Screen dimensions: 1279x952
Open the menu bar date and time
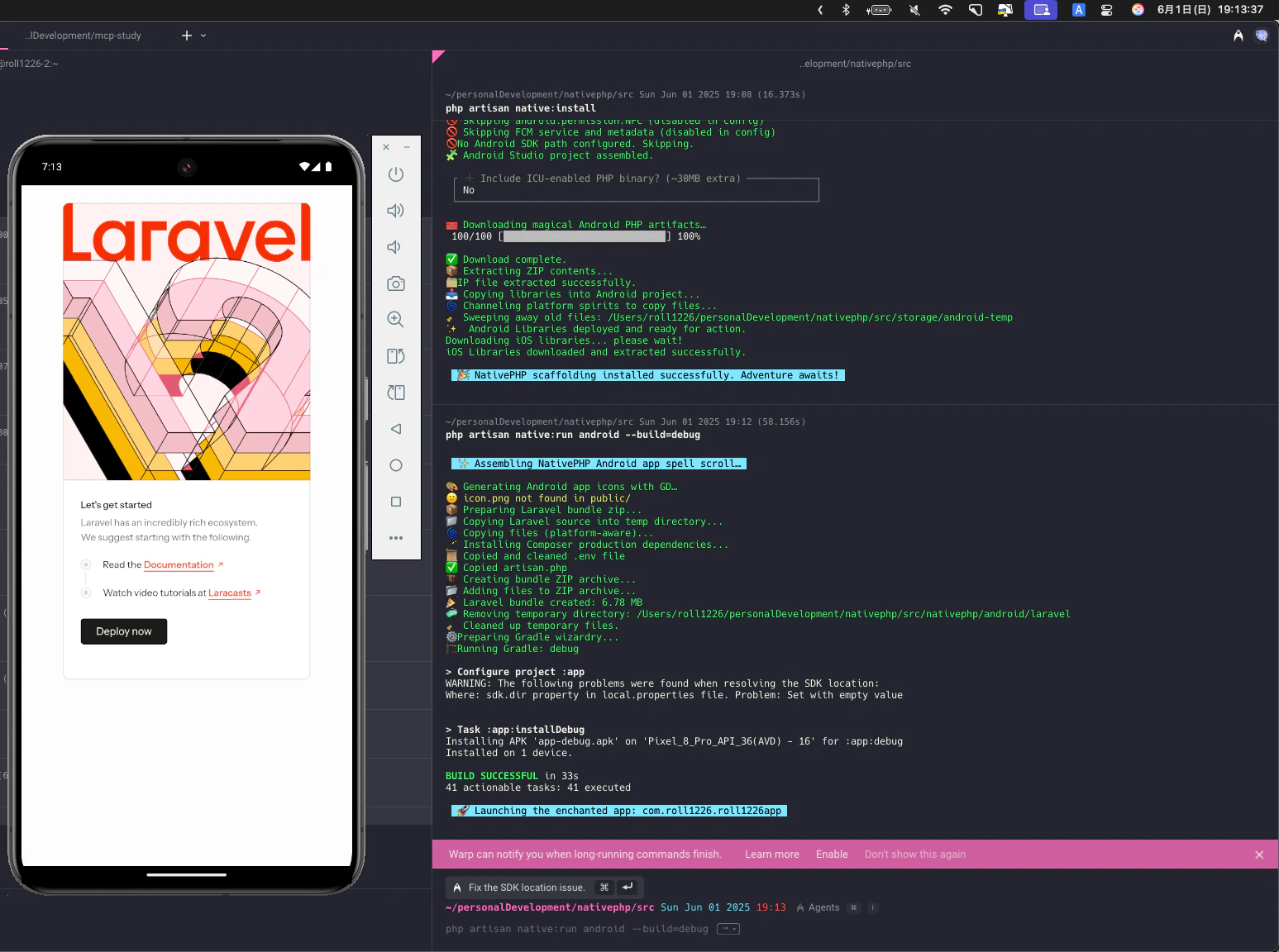click(x=1210, y=10)
